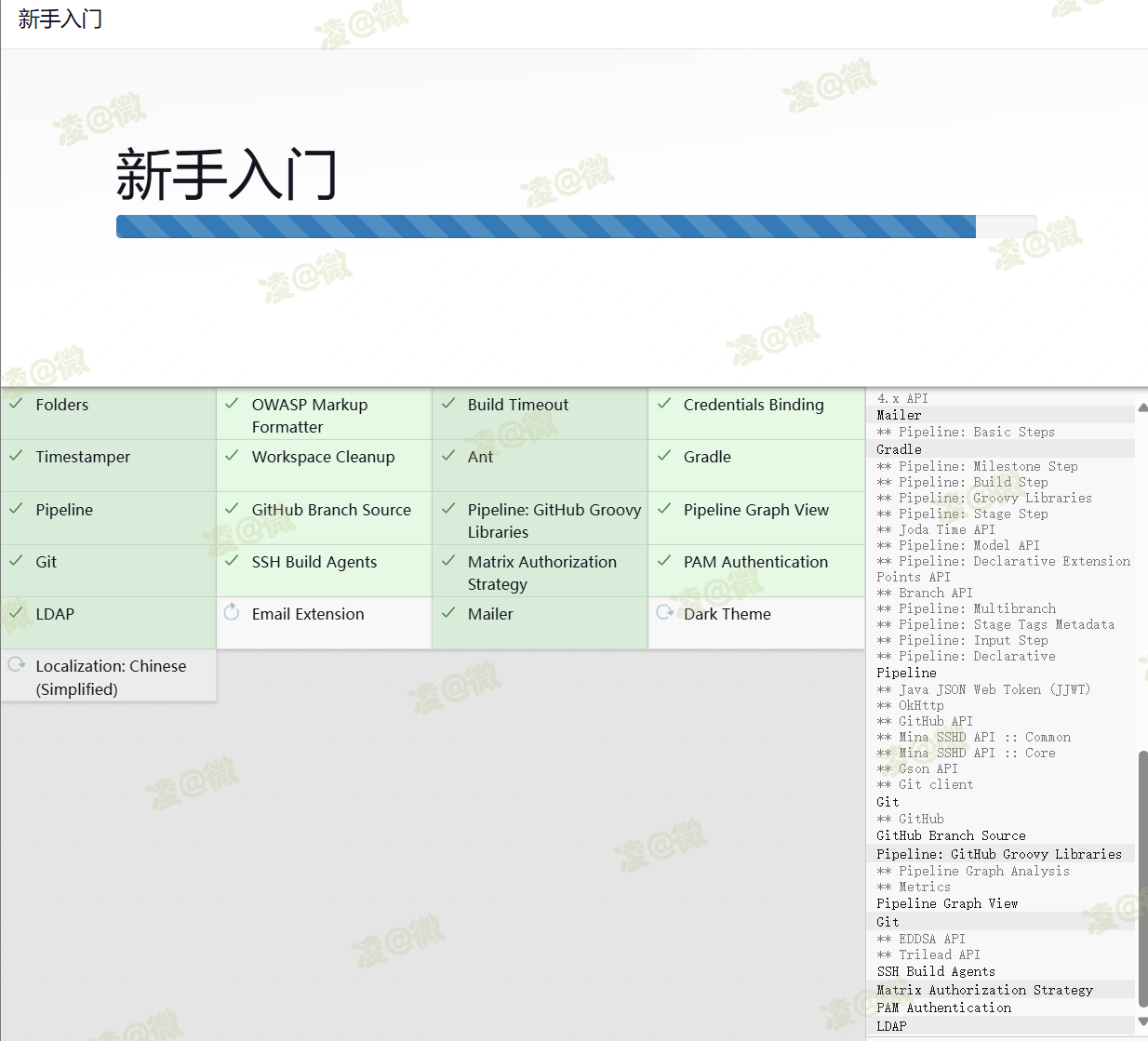Select the PAM Authentication grid label
Image resolution: width=1148 pixels, height=1041 pixels.
click(755, 562)
